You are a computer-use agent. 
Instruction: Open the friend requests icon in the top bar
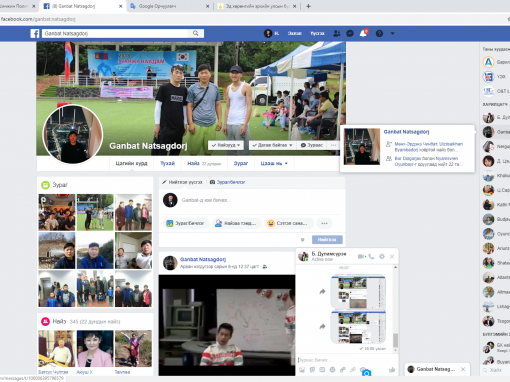click(337, 33)
